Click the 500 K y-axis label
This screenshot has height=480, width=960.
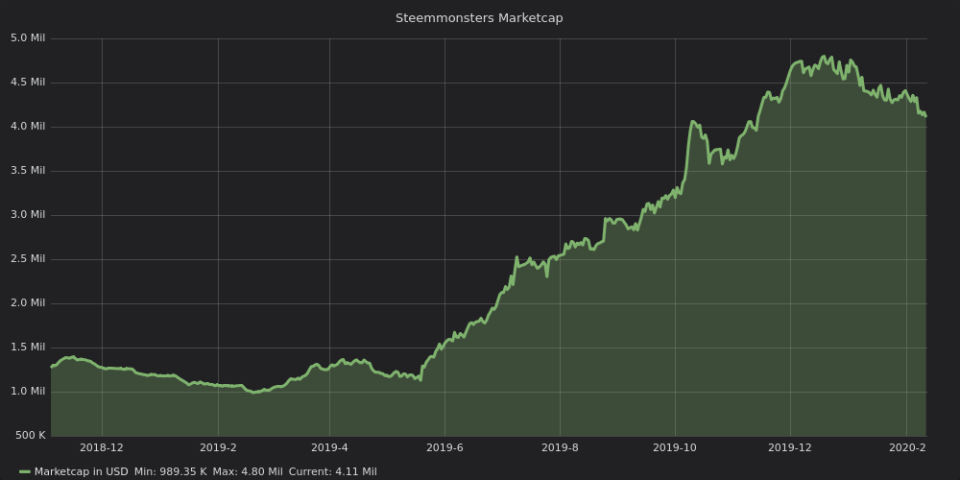(30, 435)
